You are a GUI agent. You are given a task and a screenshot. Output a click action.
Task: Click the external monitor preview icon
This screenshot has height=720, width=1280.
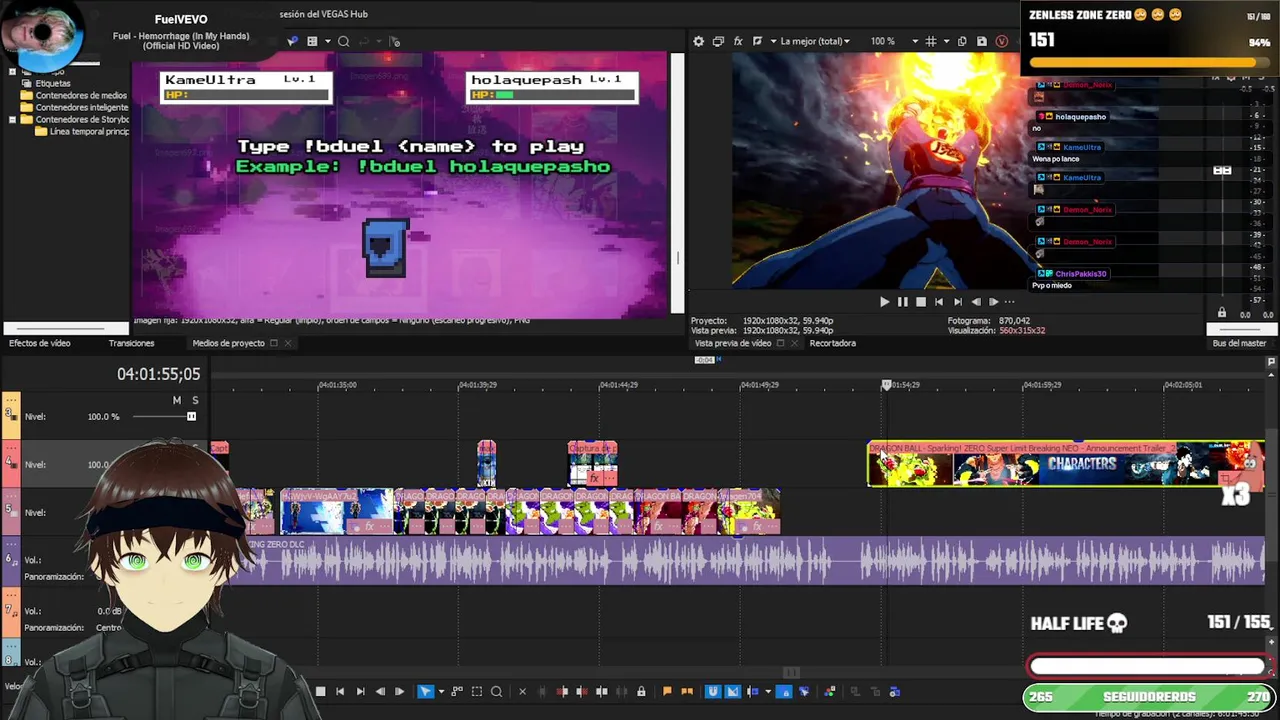click(x=718, y=41)
